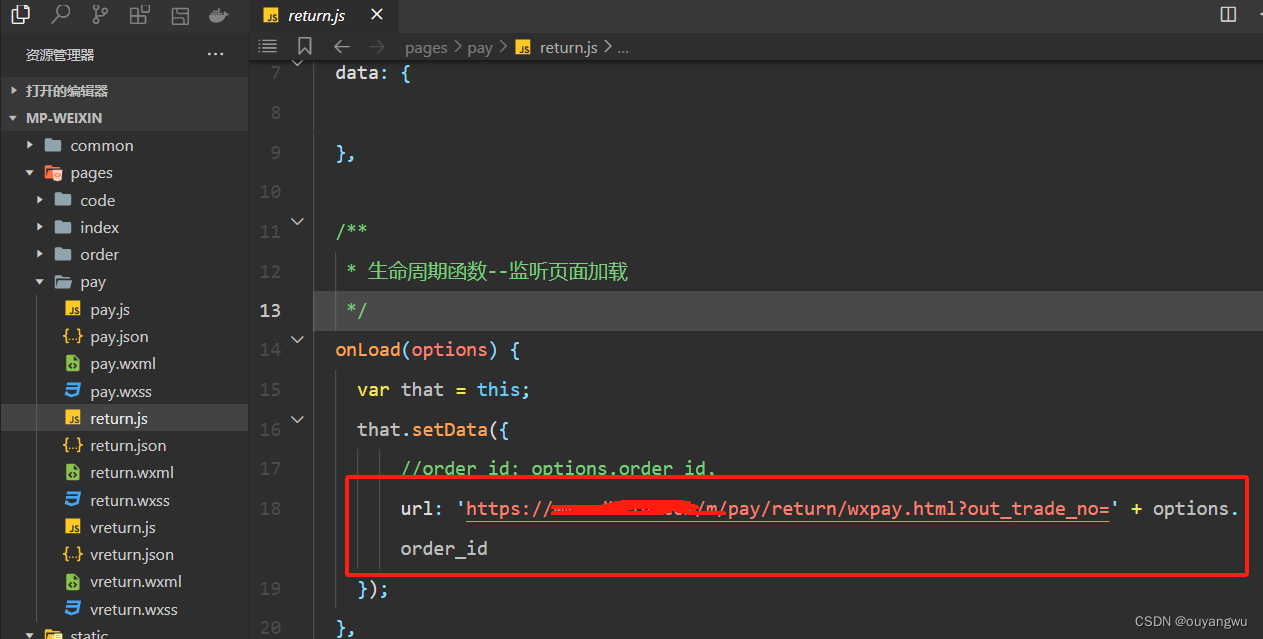The height and width of the screenshot is (639, 1263).
Task: Open the explorer more actions ellipsis
Action: click(215, 54)
